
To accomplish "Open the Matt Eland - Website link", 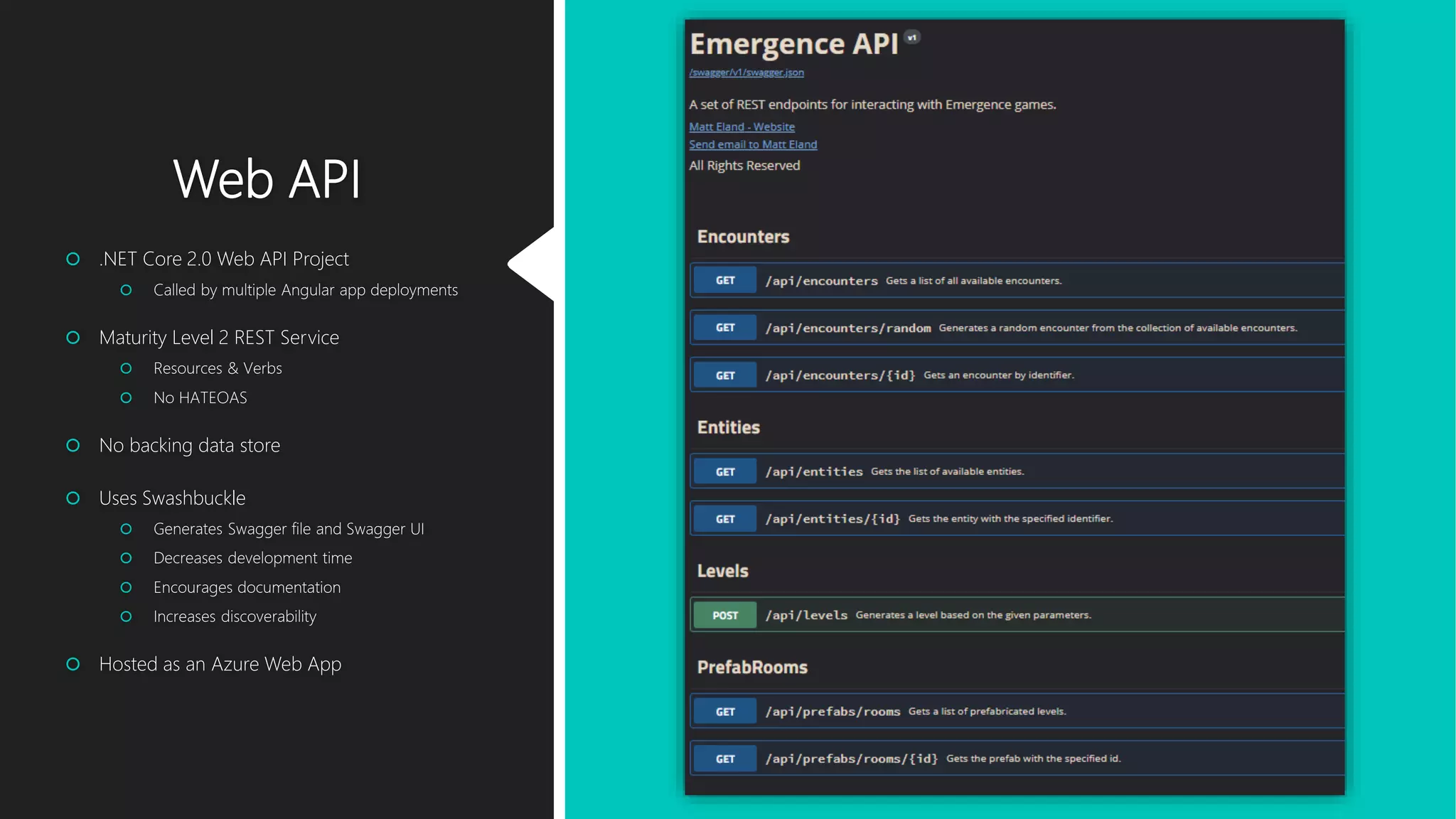I will pos(742,127).
